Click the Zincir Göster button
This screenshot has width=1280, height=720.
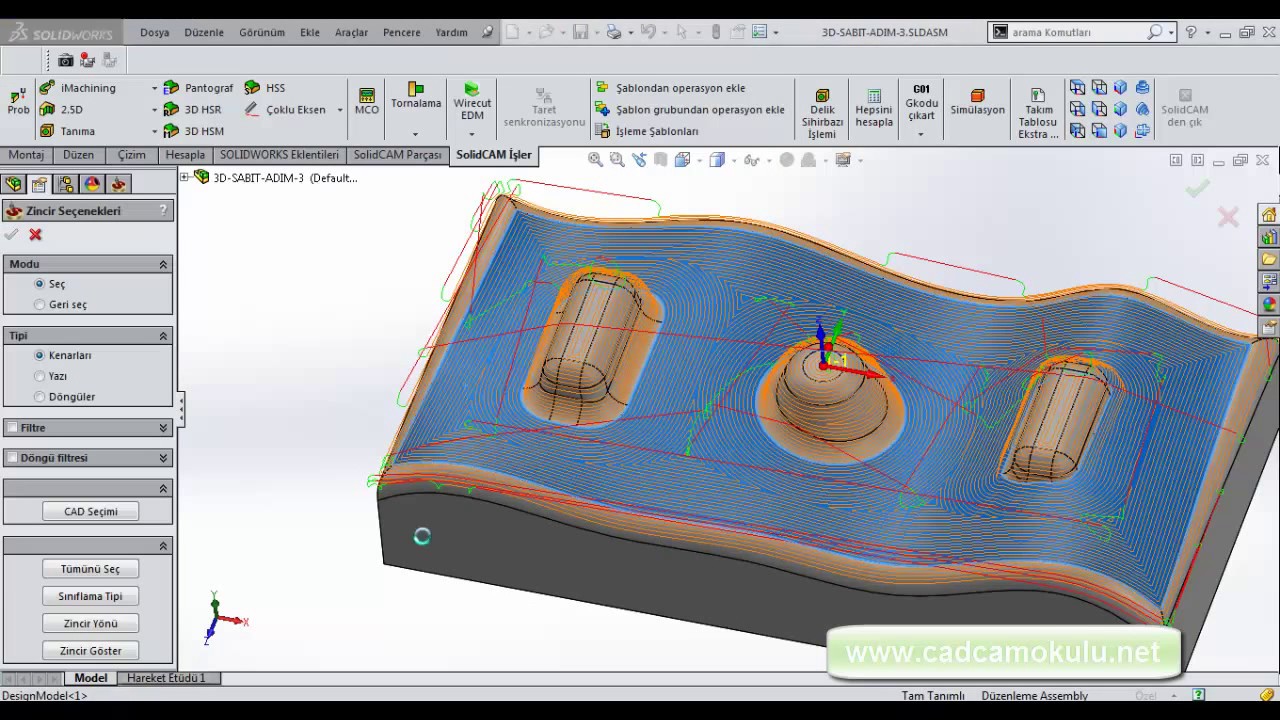91,650
